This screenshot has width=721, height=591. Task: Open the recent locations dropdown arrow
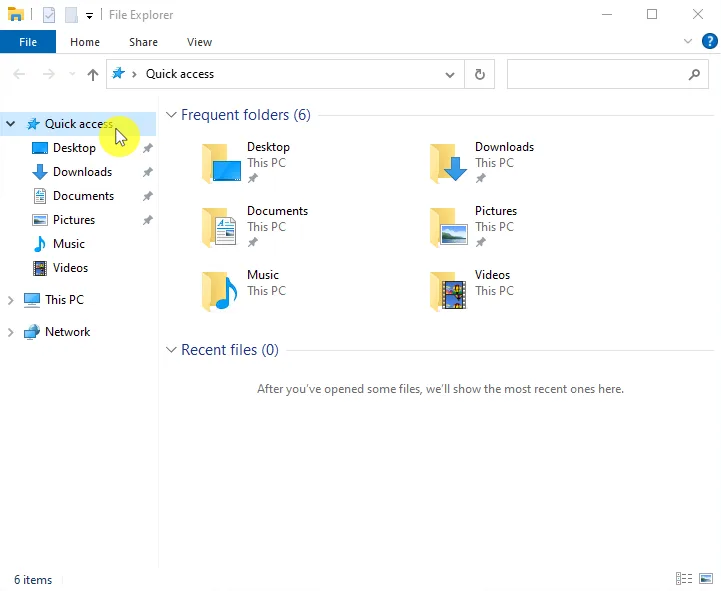72,74
